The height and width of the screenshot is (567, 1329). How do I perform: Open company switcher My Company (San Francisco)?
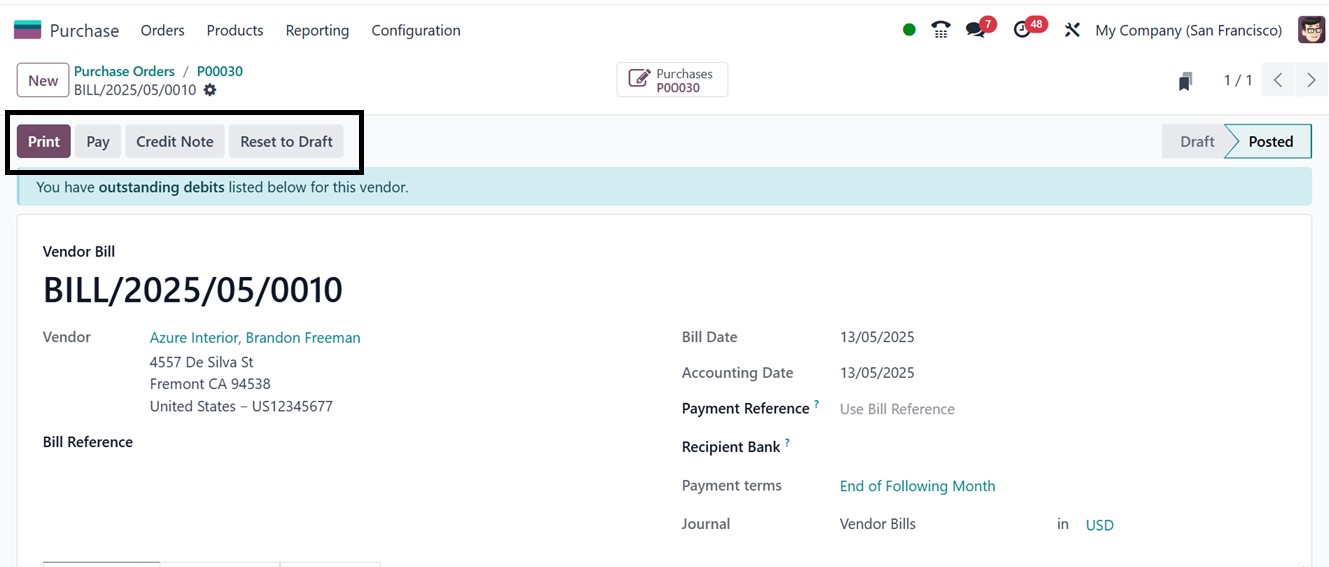tap(1188, 30)
